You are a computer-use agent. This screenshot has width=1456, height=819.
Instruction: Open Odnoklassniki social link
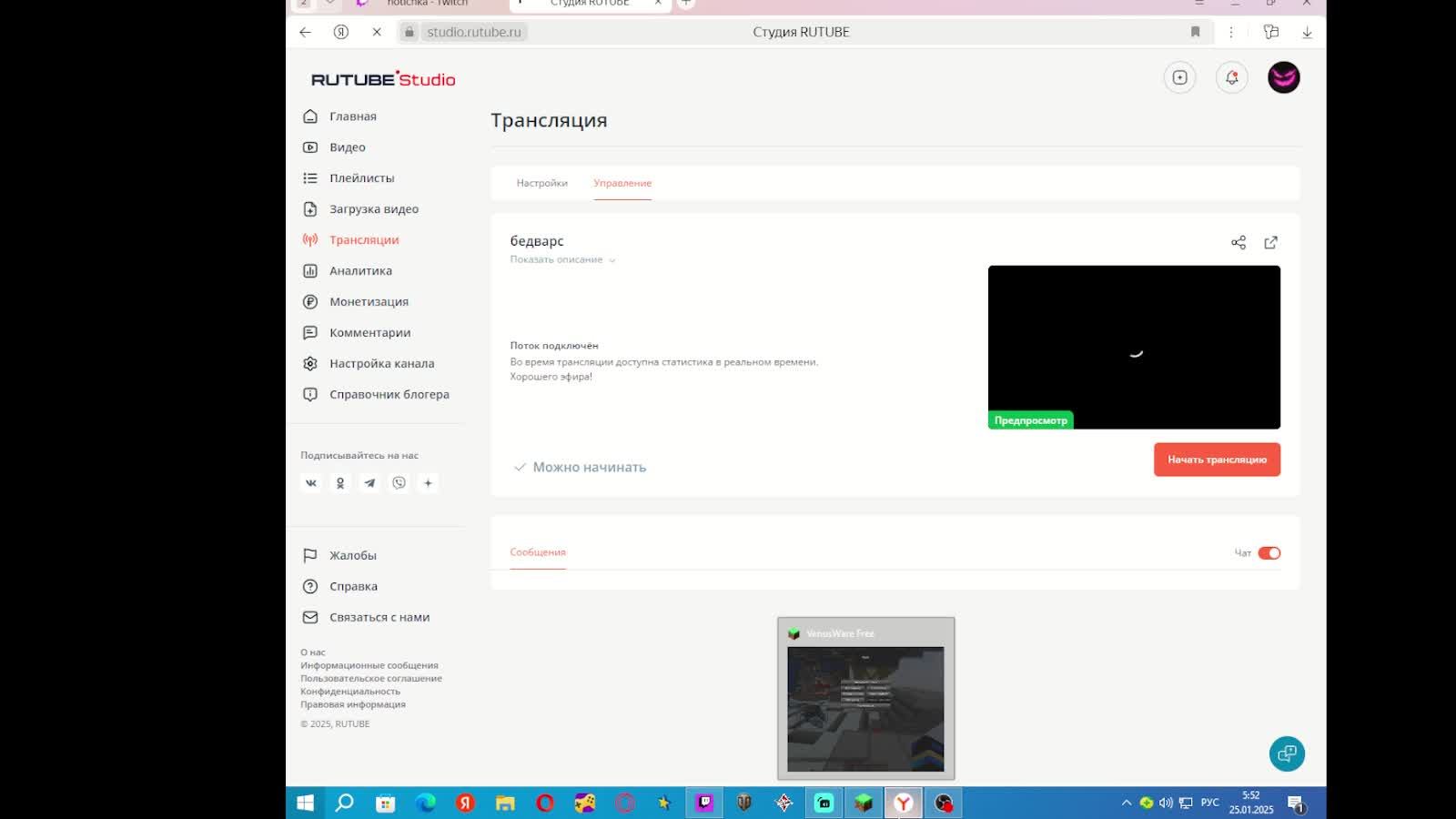[x=340, y=483]
